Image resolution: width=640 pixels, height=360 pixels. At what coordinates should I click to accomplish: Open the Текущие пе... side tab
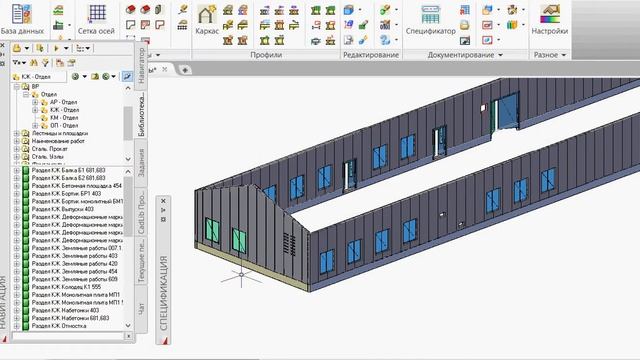pos(141,261)
